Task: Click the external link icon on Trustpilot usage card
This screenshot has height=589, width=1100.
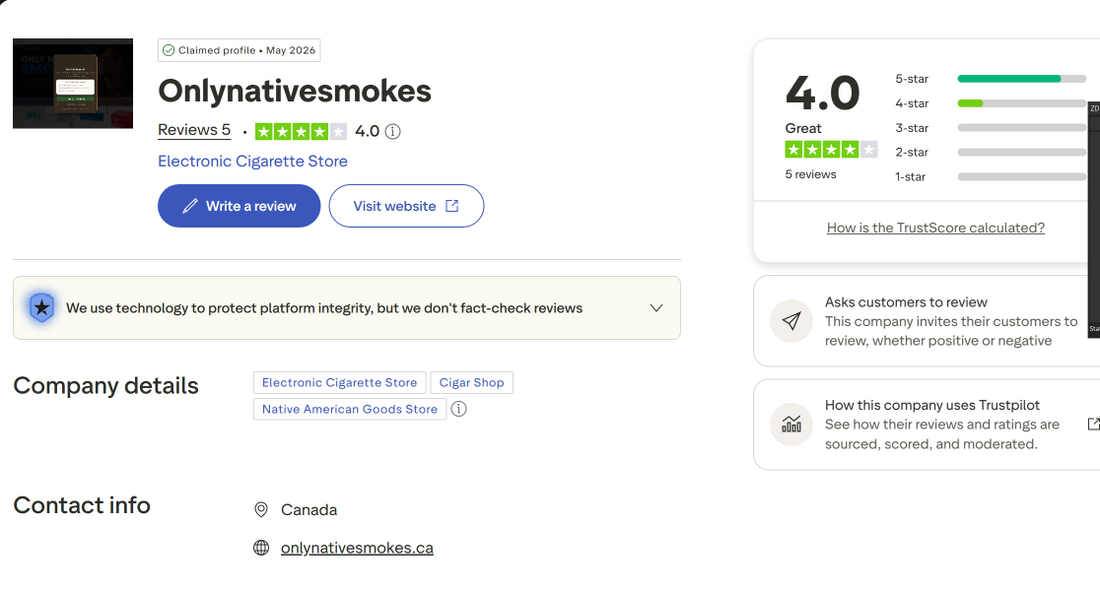Action: [x=1093, y=424]
